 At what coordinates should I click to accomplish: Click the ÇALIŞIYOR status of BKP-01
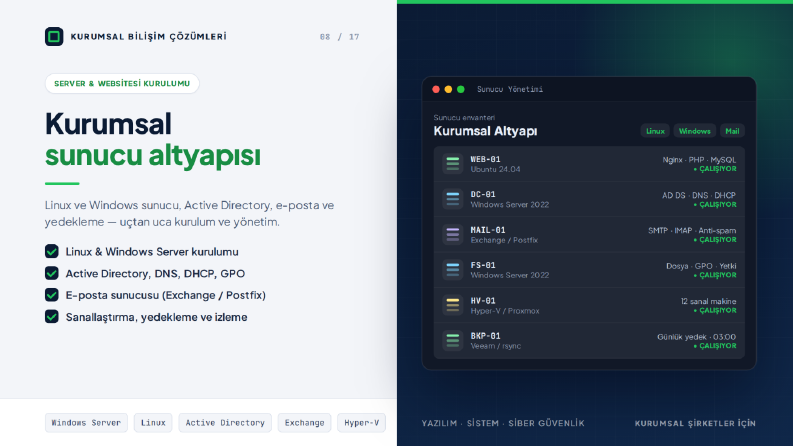tap(715, 346)
